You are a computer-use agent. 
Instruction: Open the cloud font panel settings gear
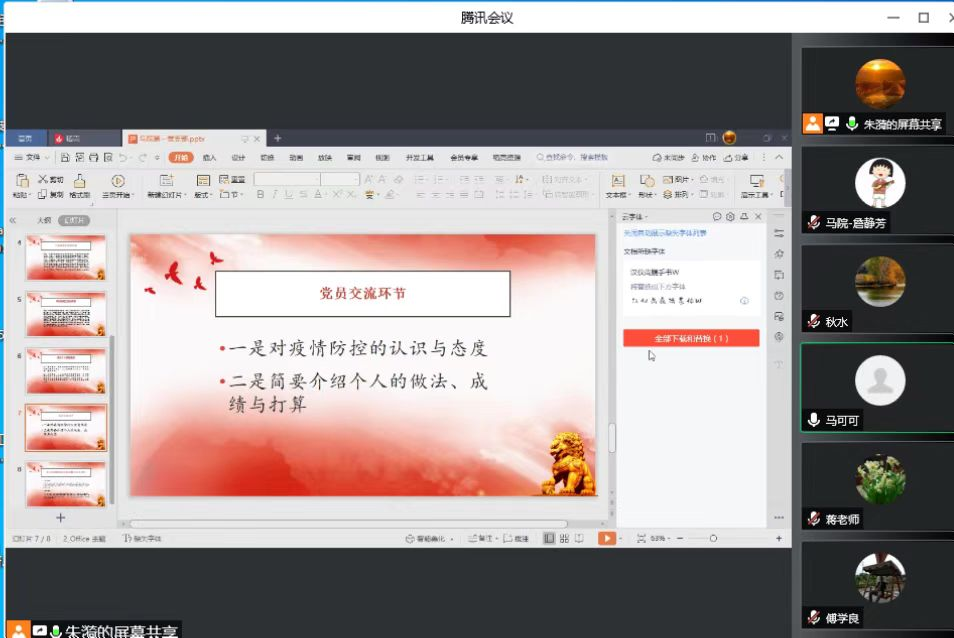coord(731,217)
